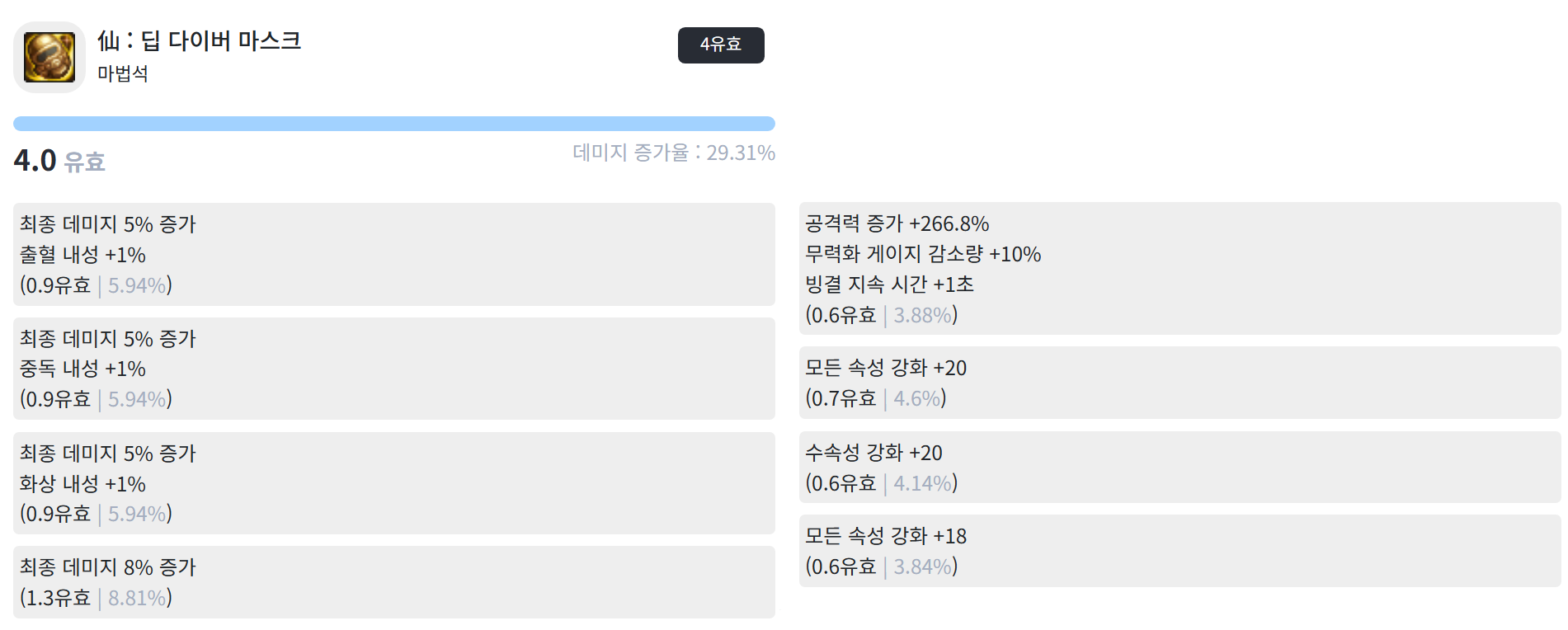Select the 모든 속성 강화 +20 card
This screenshot has height=630, width=1568.
tap(1180, 383)
